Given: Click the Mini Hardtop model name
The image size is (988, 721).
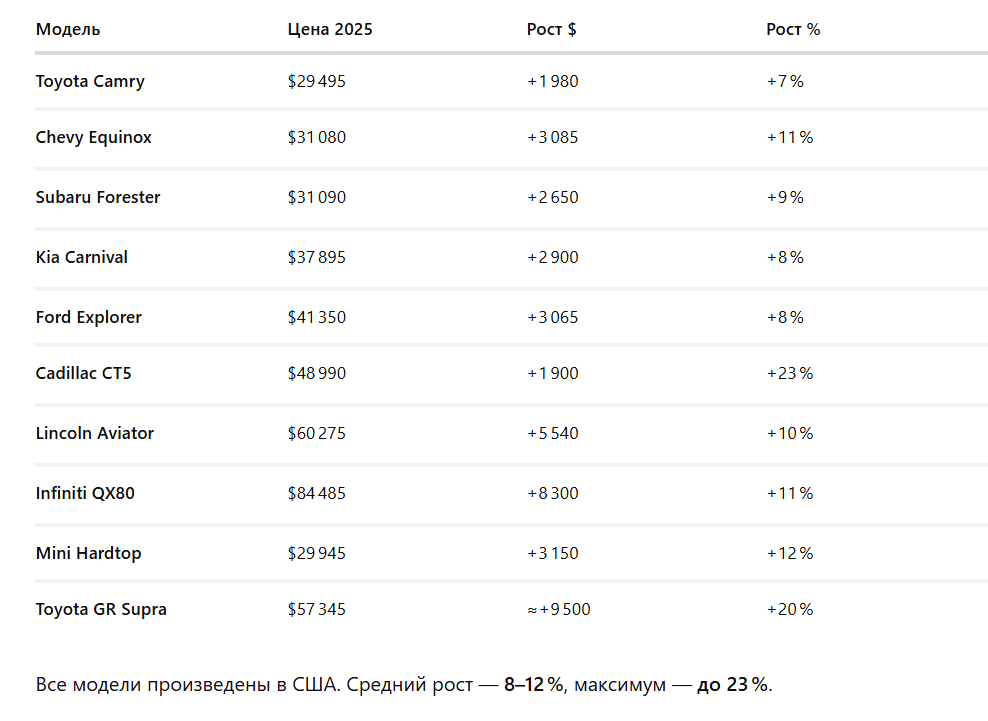Looking at the screenshot, I should click(89, 553).
